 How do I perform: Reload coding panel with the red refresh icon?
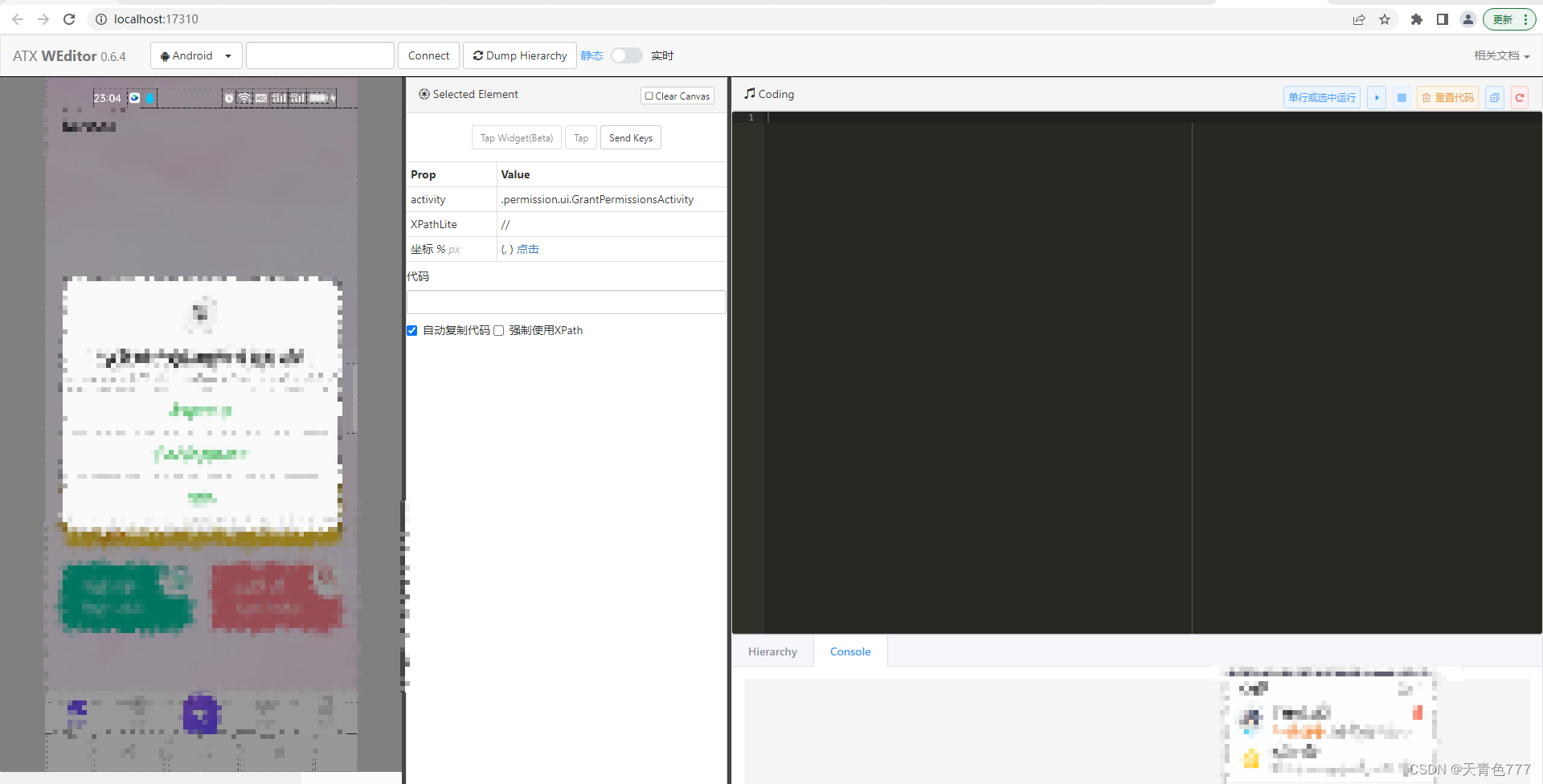click(1519, 97)
